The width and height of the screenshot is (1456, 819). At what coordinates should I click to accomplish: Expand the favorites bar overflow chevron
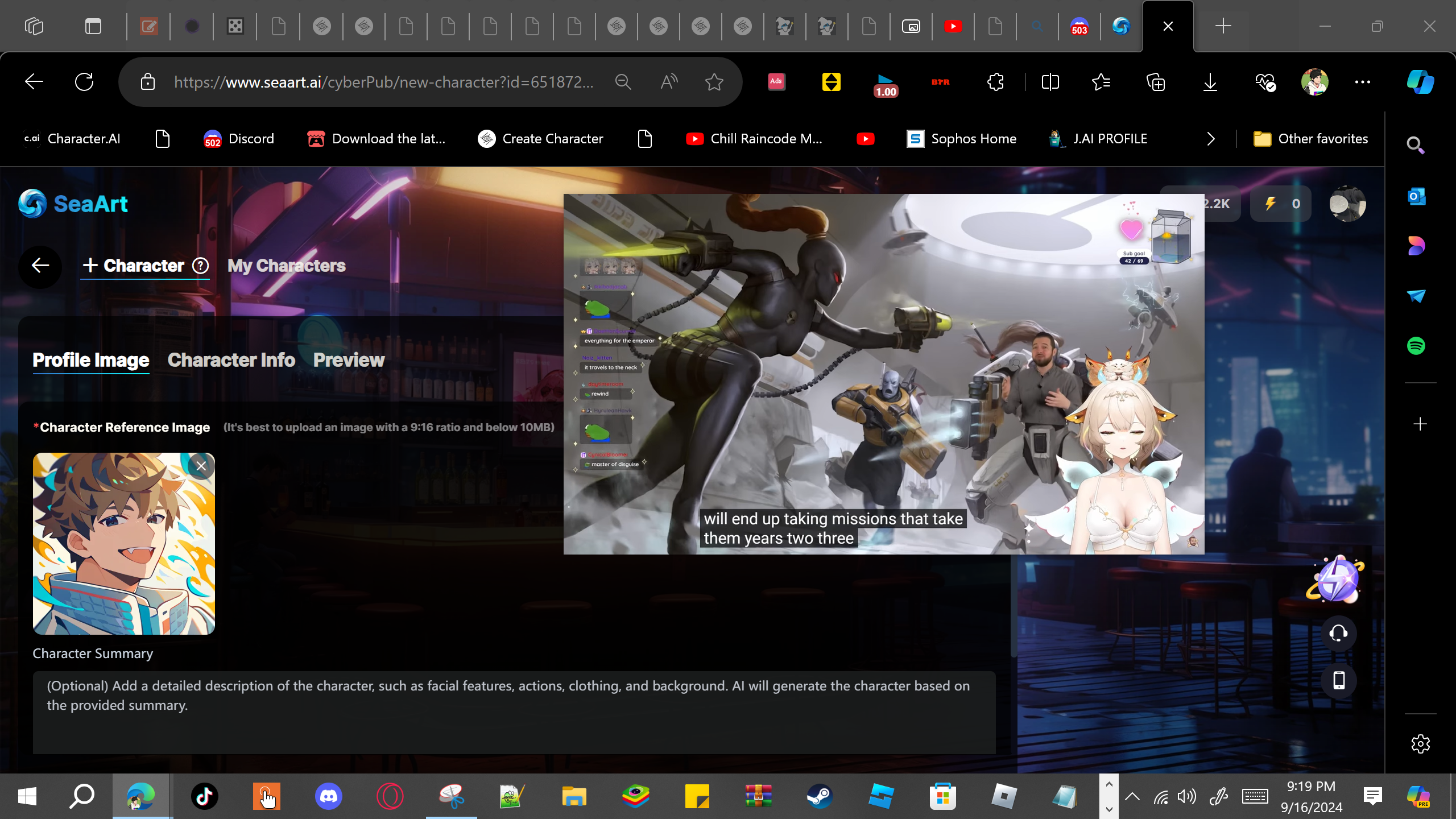tap(1211, 139)
